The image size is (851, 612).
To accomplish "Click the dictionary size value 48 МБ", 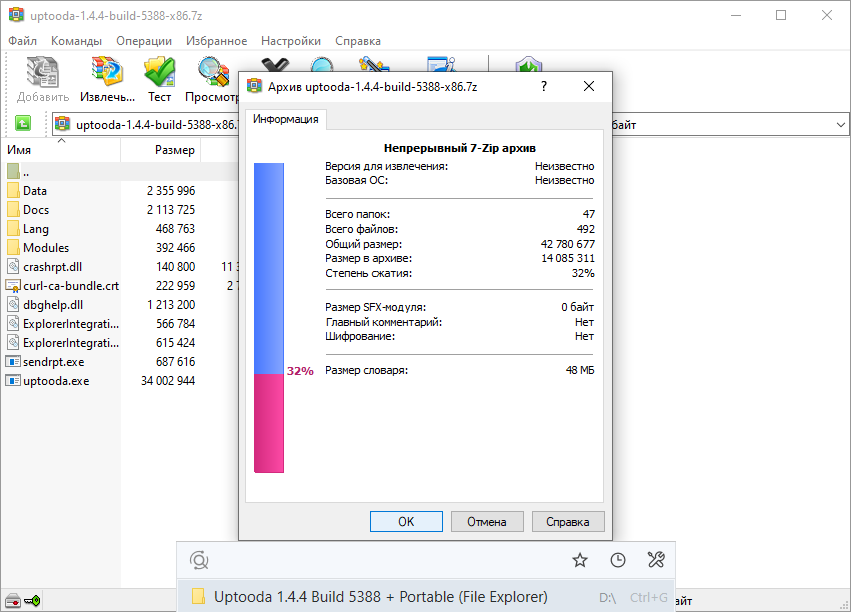I will (580, 370).
